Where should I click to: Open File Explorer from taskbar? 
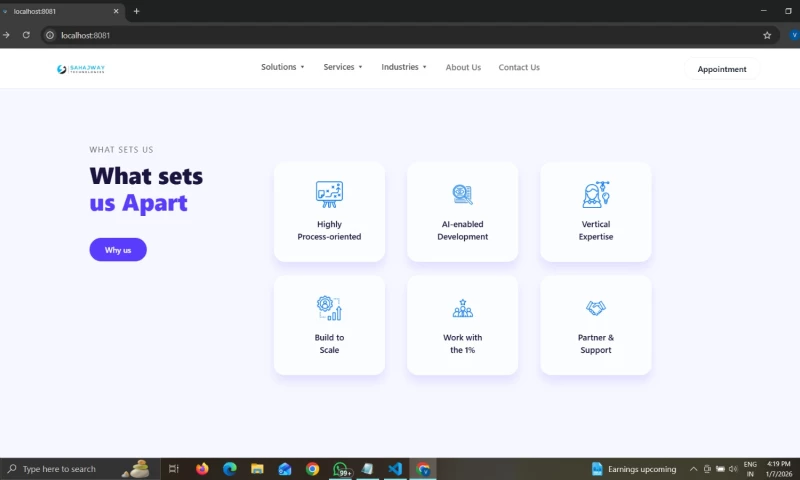[257, 469]
